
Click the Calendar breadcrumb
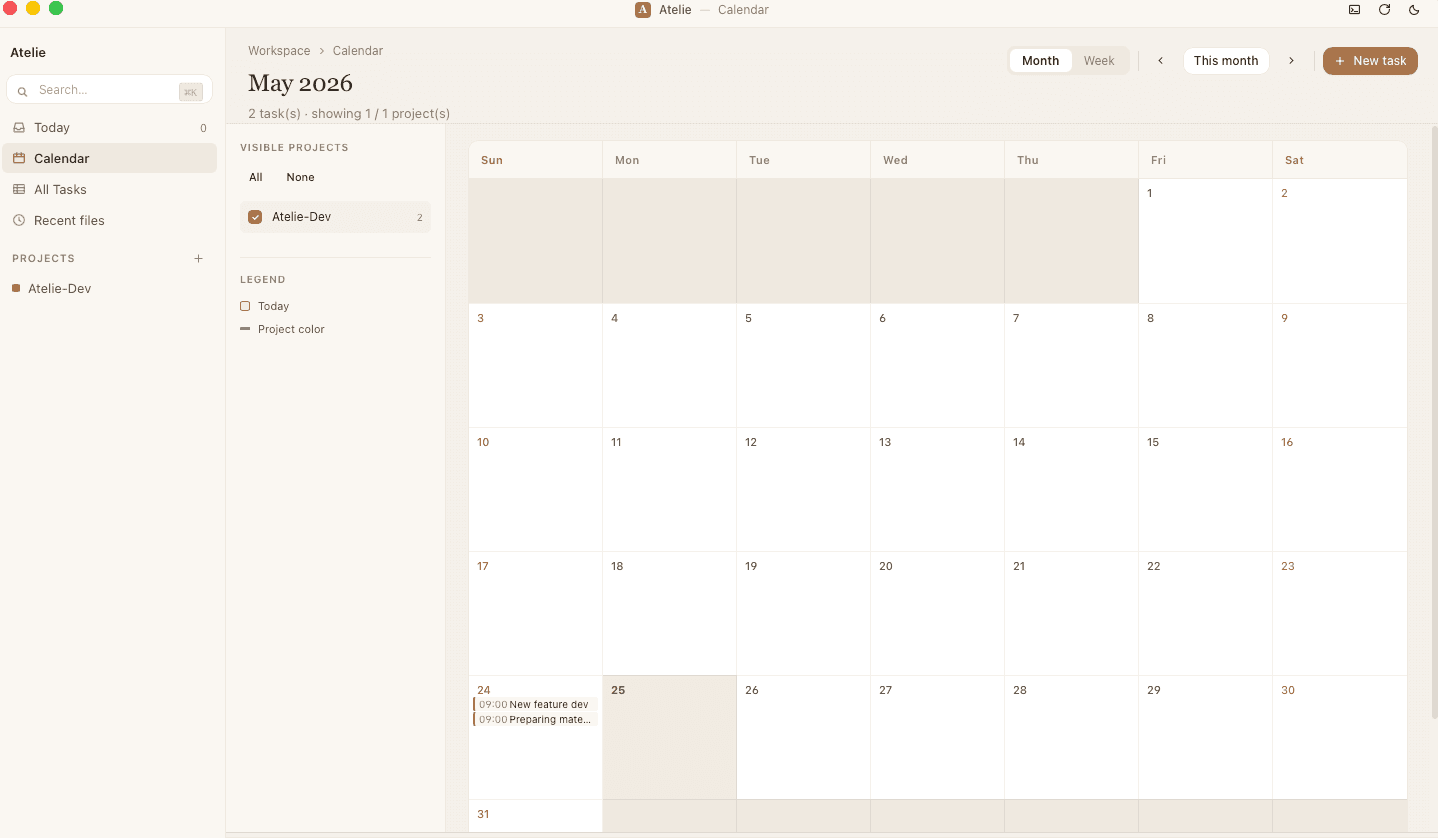pos(358,51)
